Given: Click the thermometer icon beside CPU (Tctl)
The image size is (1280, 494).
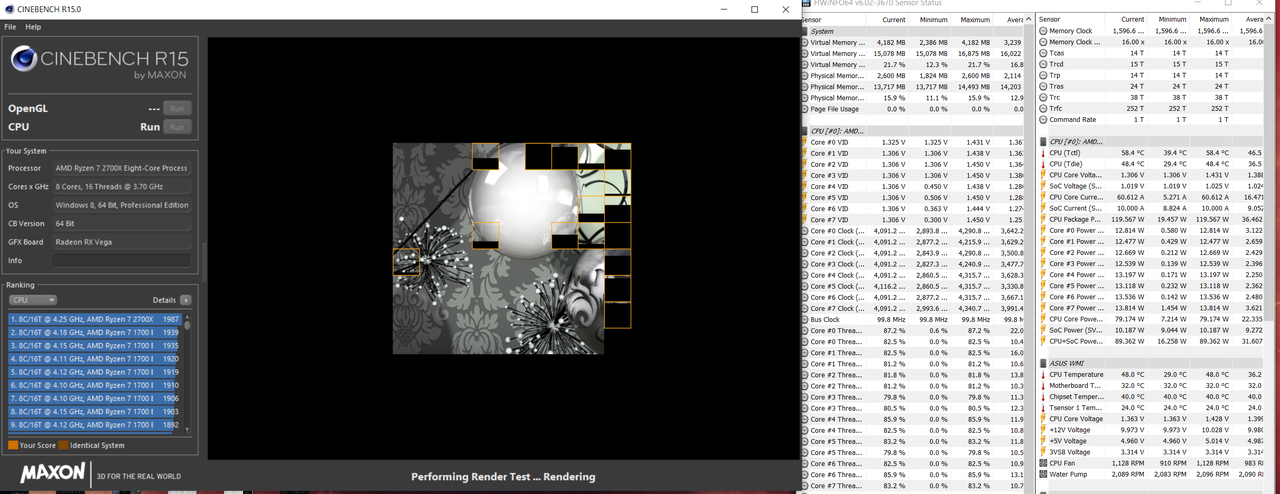Looking at the screenshot, I should 1043,153.
